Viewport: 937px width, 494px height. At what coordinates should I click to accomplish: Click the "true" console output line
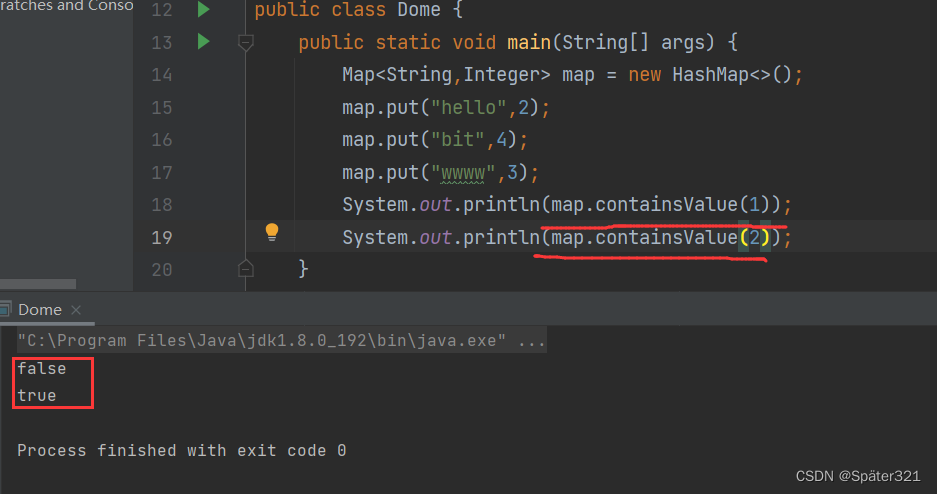coord(37,396)
